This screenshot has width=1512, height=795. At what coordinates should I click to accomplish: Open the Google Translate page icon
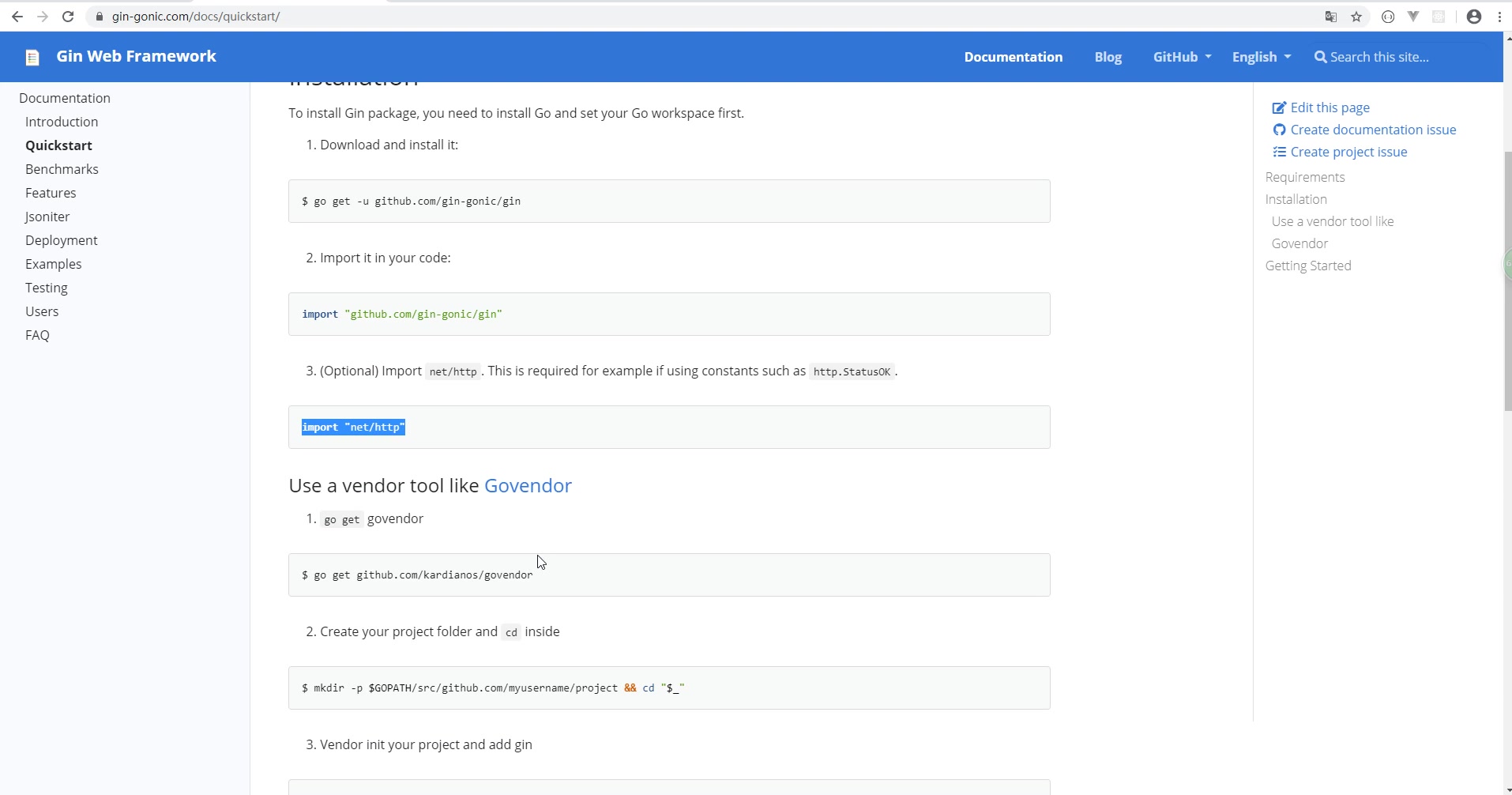[x=1331, y=17]
